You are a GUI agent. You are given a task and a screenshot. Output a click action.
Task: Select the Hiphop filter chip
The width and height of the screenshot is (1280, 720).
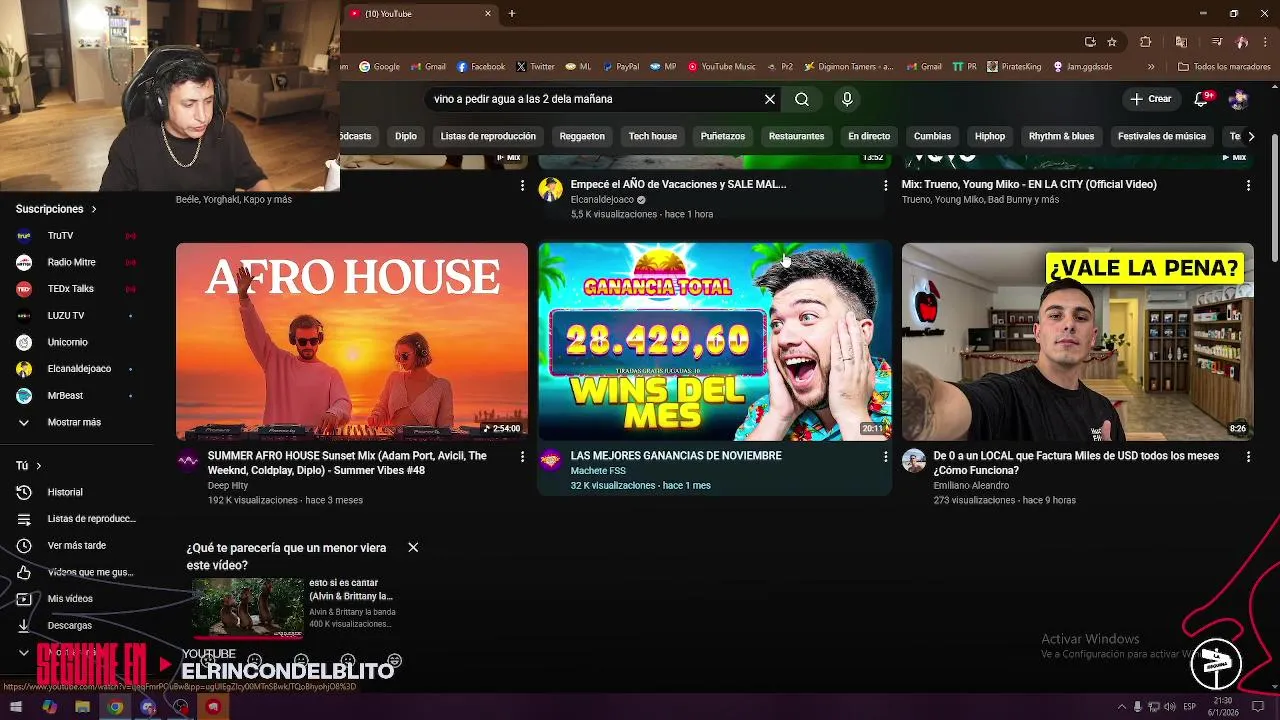990,136
